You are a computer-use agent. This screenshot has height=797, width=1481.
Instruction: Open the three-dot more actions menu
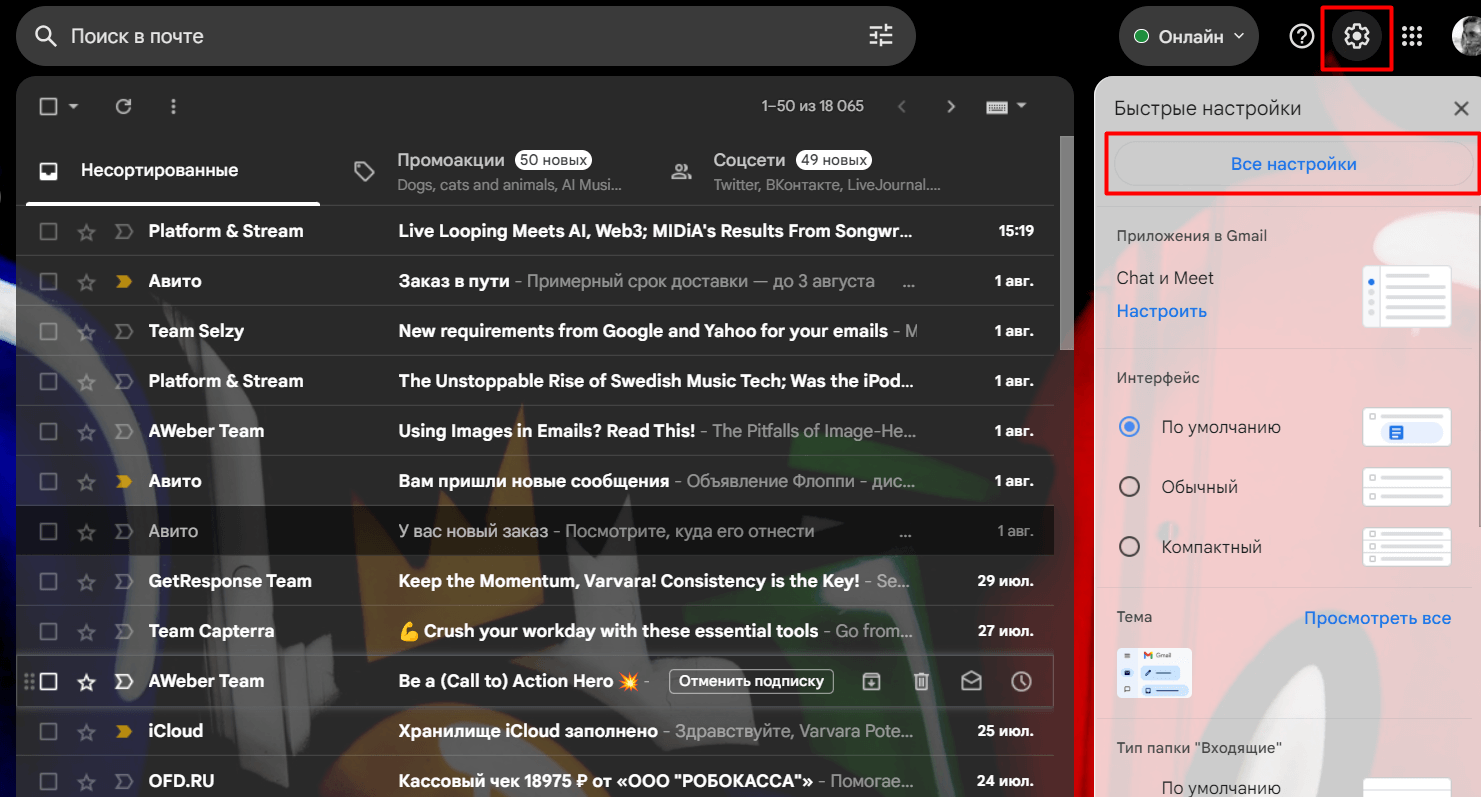(173, 106)
